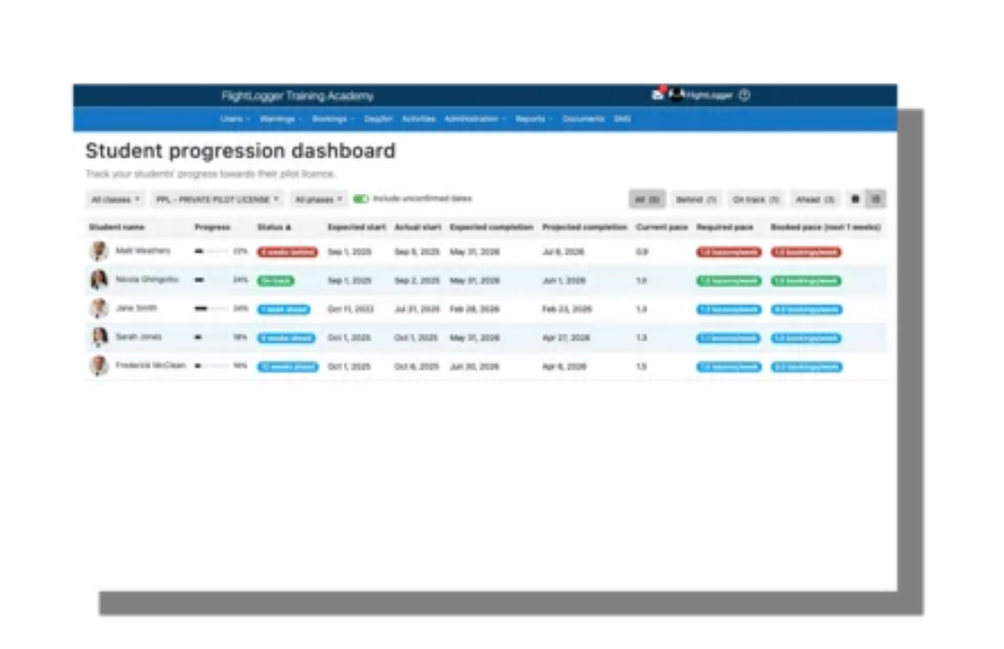This screenshot has height=649, width=1004.
Task: Open Sarah Jones' student name link
Action: [138, 337]
